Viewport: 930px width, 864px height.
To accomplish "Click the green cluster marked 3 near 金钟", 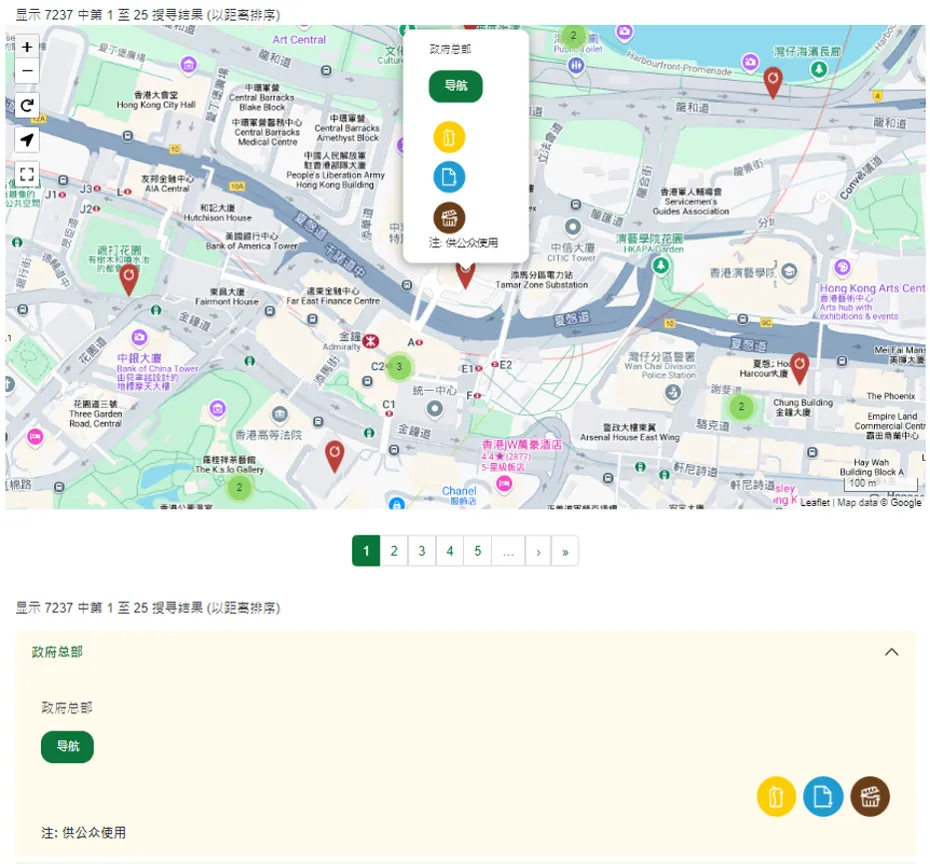I will pyautogui.click(x=398, y=368).
